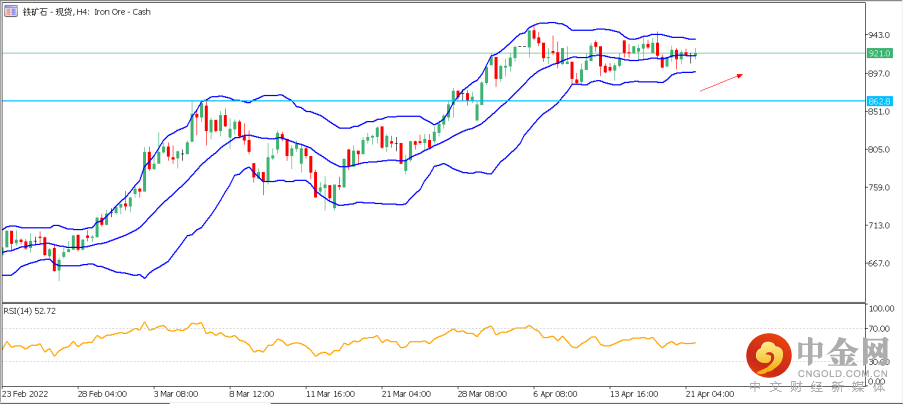Select the 862.8 horizontal line price label
The height and width of the screenshot is (405, 903).
[x=879, y=100]
